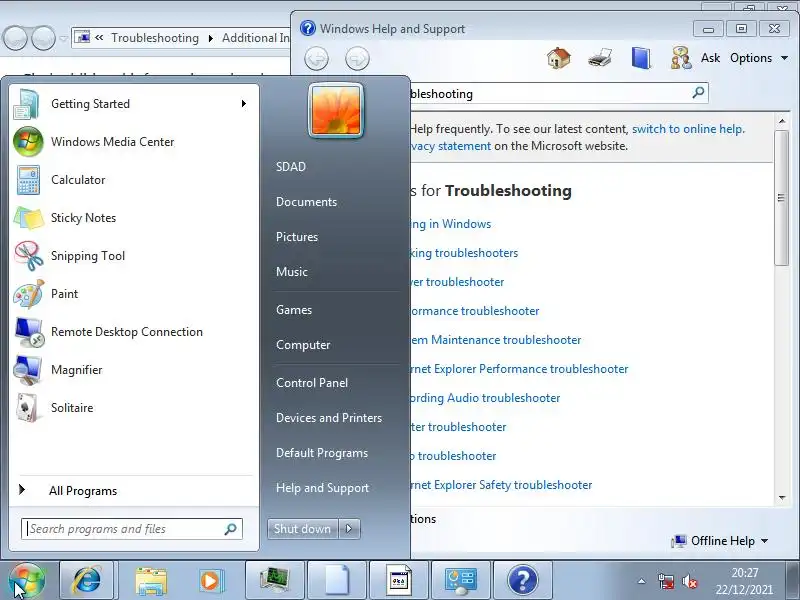This screenshot has height=600, width=800.
Task: Open Pictures library
Action: (297, 237)
